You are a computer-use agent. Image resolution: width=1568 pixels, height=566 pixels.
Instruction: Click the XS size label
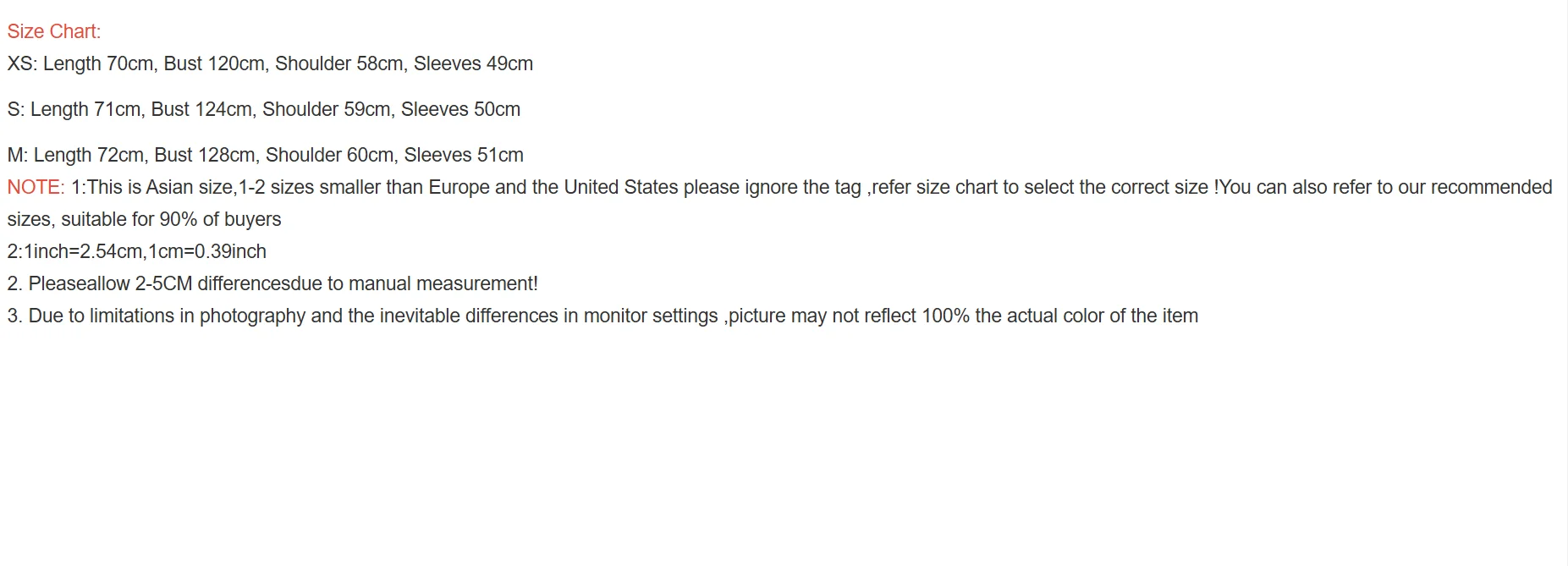pos(20,63)
